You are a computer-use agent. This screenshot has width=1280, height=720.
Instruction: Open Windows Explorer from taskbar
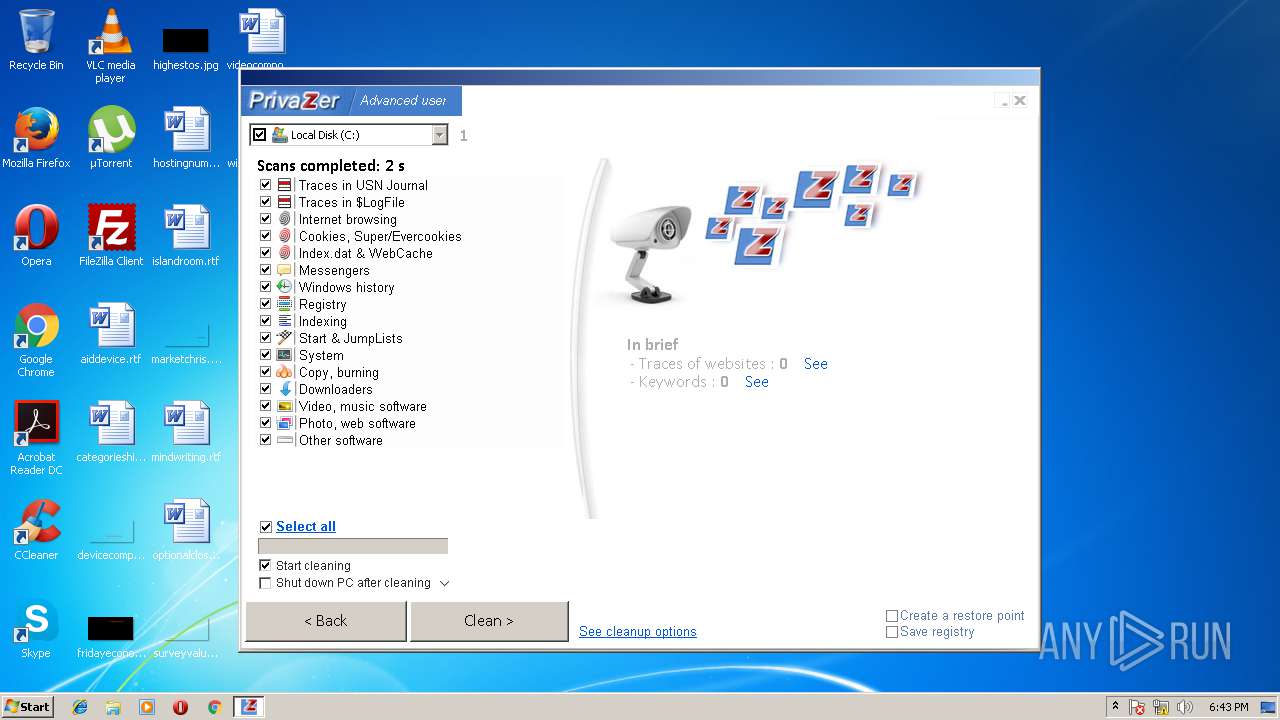point(113,707)
